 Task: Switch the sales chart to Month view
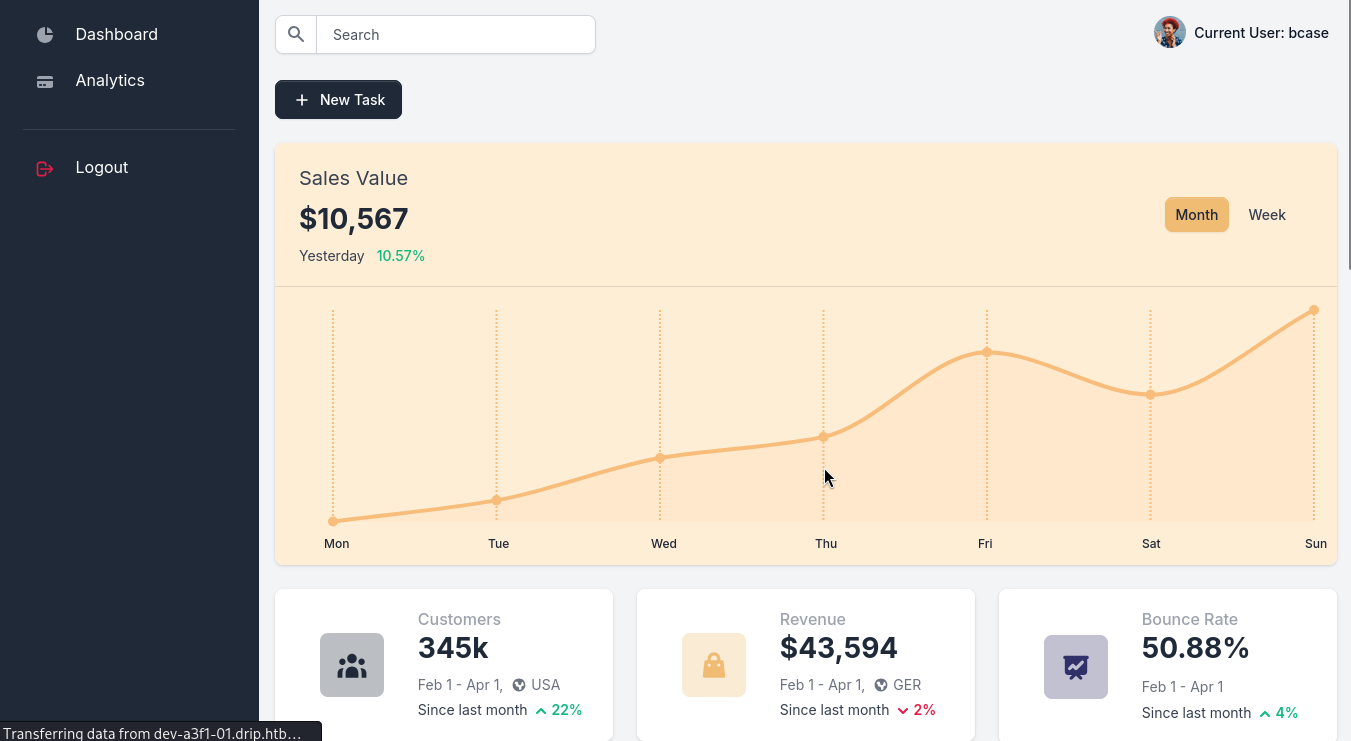1196,215
